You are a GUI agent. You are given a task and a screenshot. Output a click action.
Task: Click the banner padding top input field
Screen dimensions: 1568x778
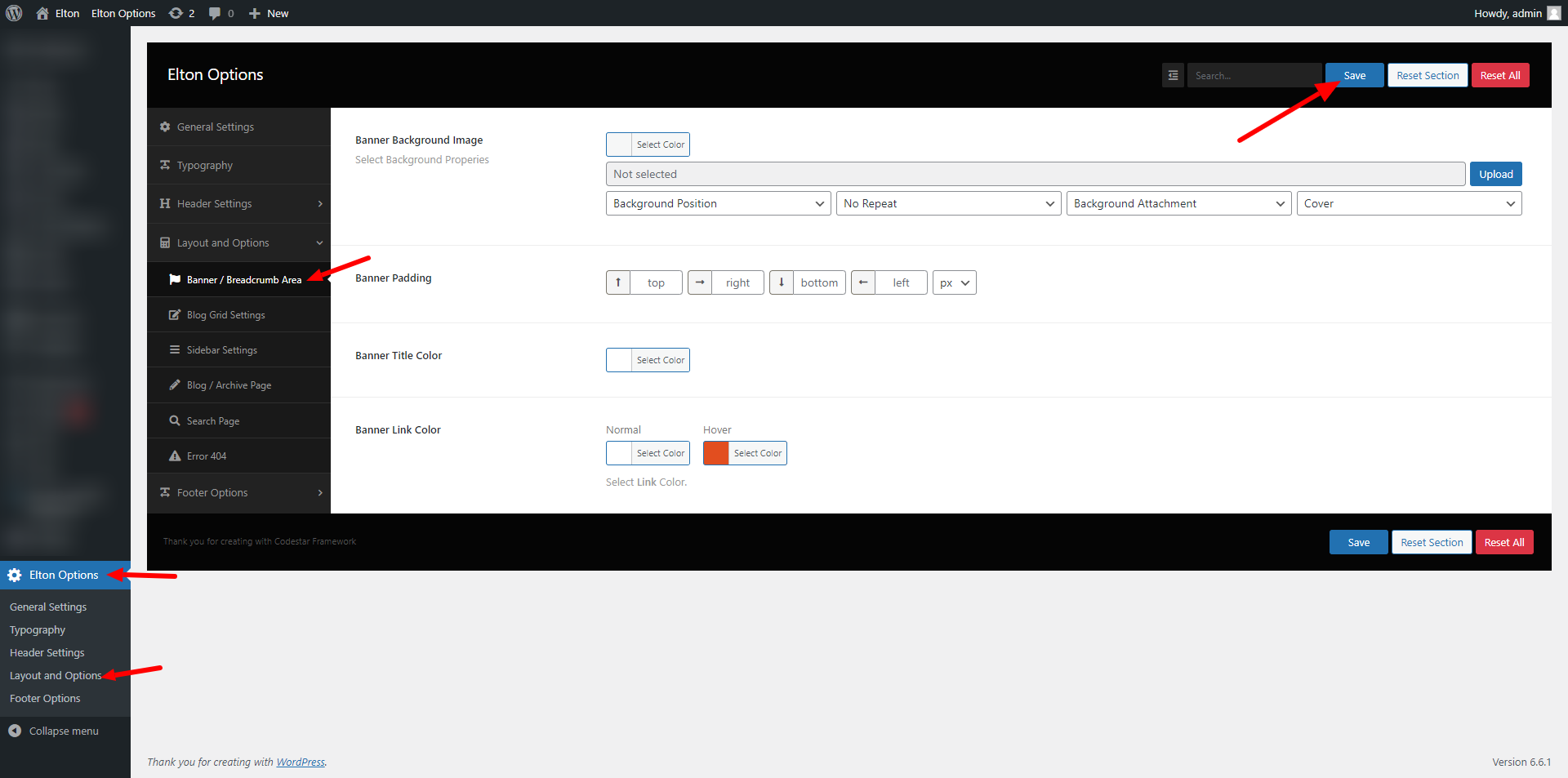656,282
